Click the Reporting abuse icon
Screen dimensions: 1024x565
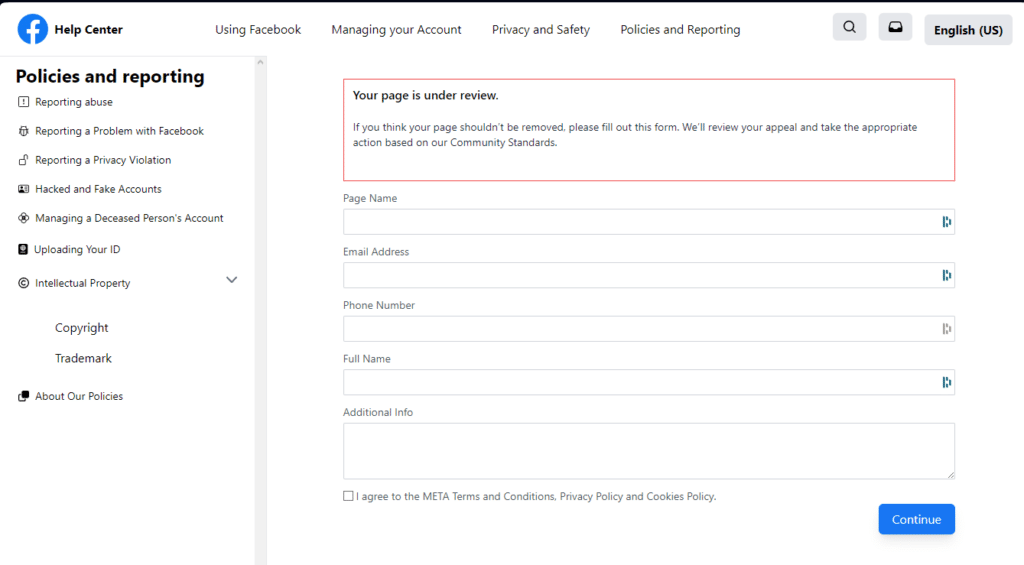[x=24, y=102]
